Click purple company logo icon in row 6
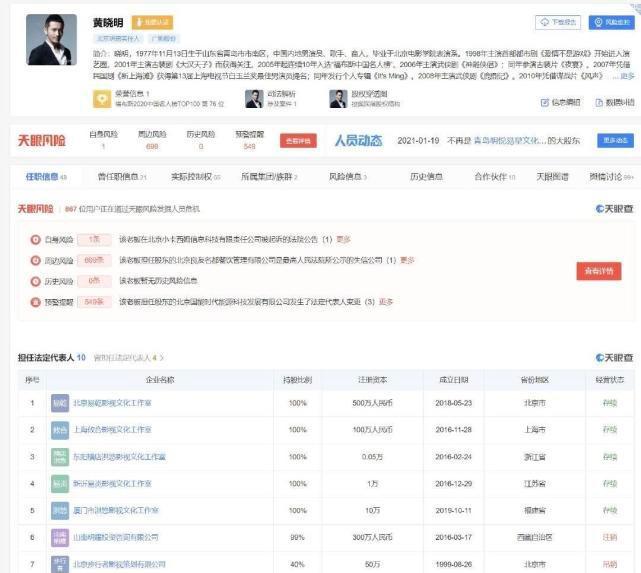Image resolution: width=641 pixels, height=573 pixels. [60, 537]
